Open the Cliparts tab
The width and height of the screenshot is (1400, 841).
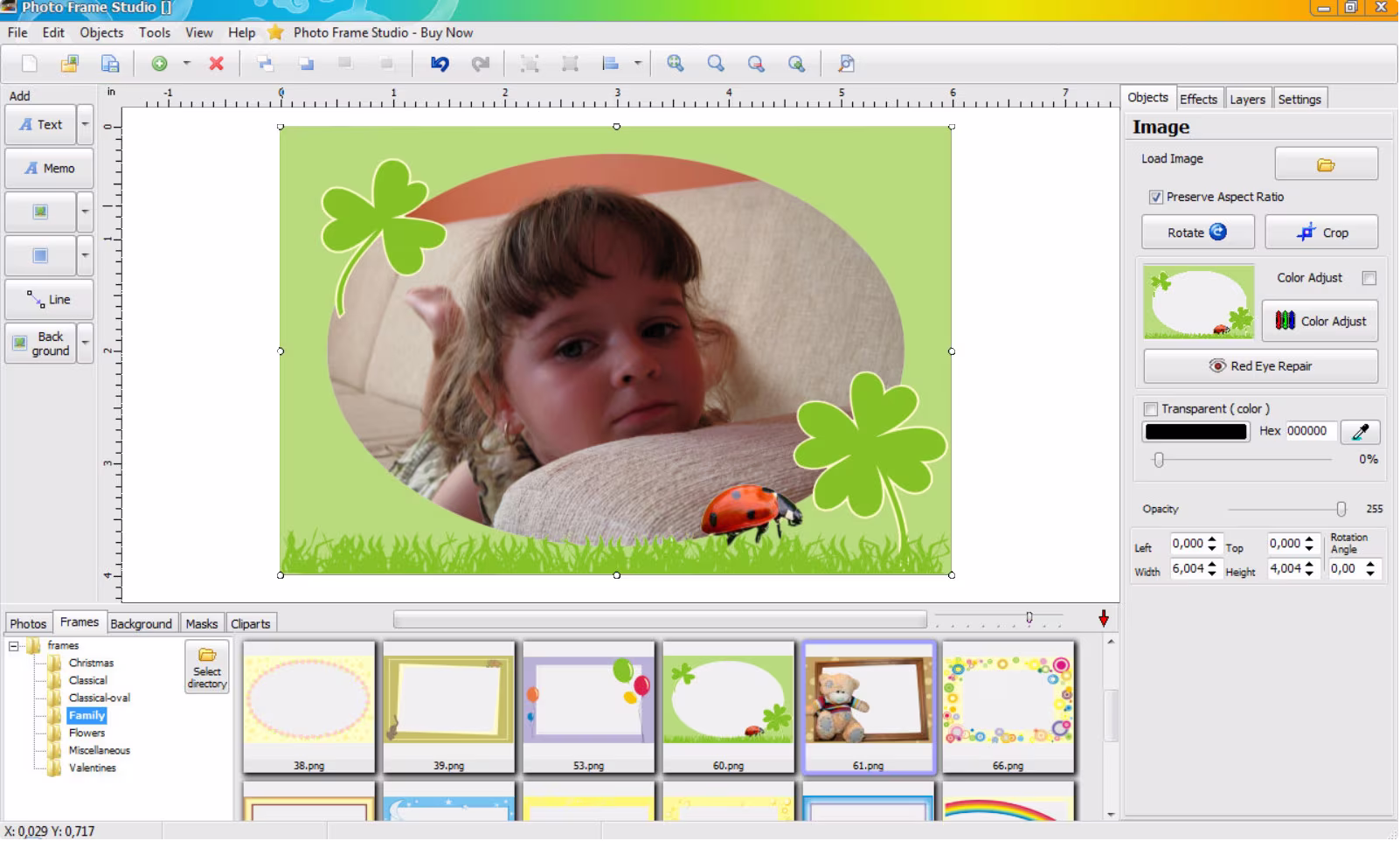tap(251, 623)
